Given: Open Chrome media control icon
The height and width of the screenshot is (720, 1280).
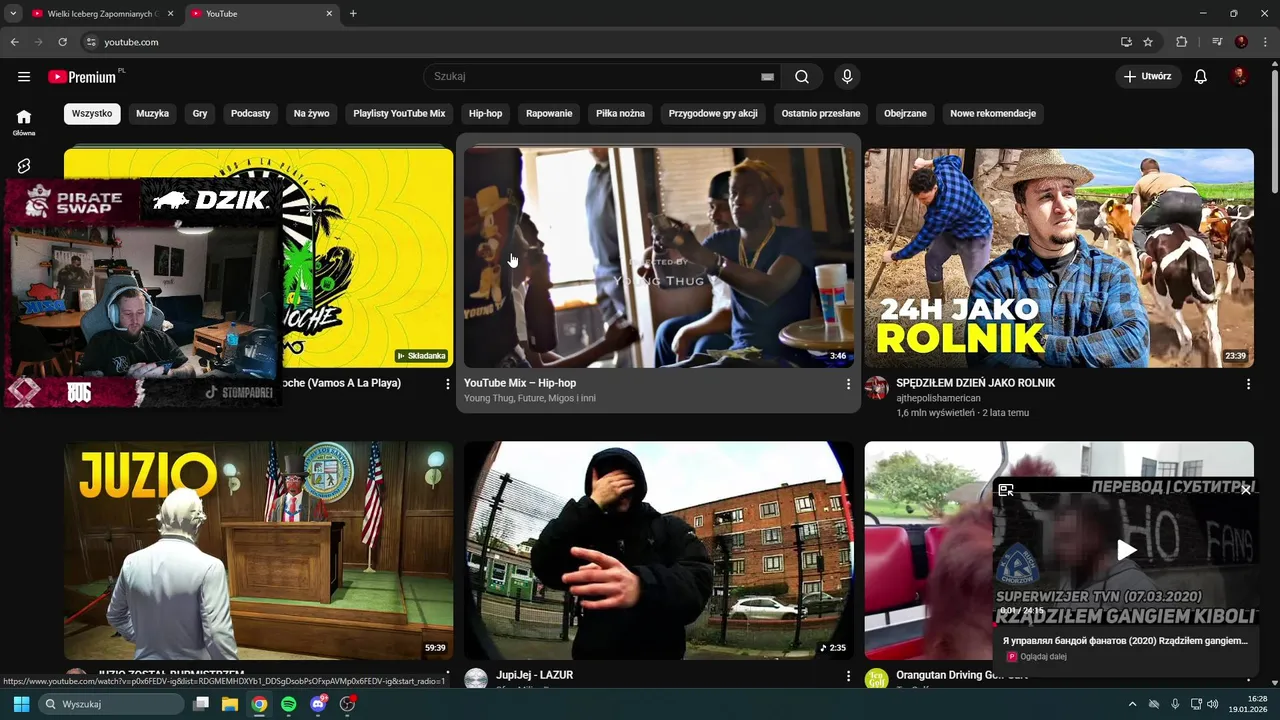Looking at the screenshot, I should (x=1217, y=42).
